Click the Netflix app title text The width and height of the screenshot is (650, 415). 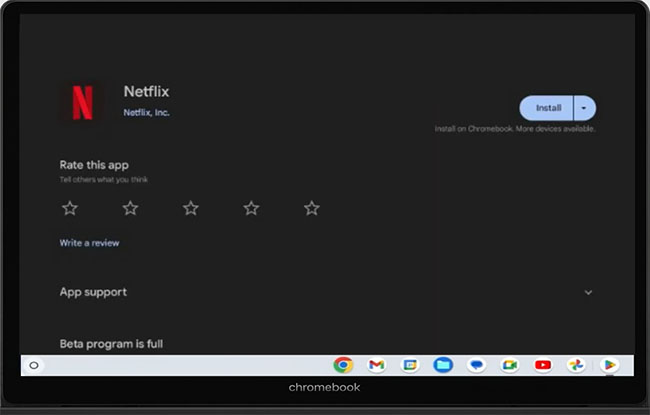(146, 91)
